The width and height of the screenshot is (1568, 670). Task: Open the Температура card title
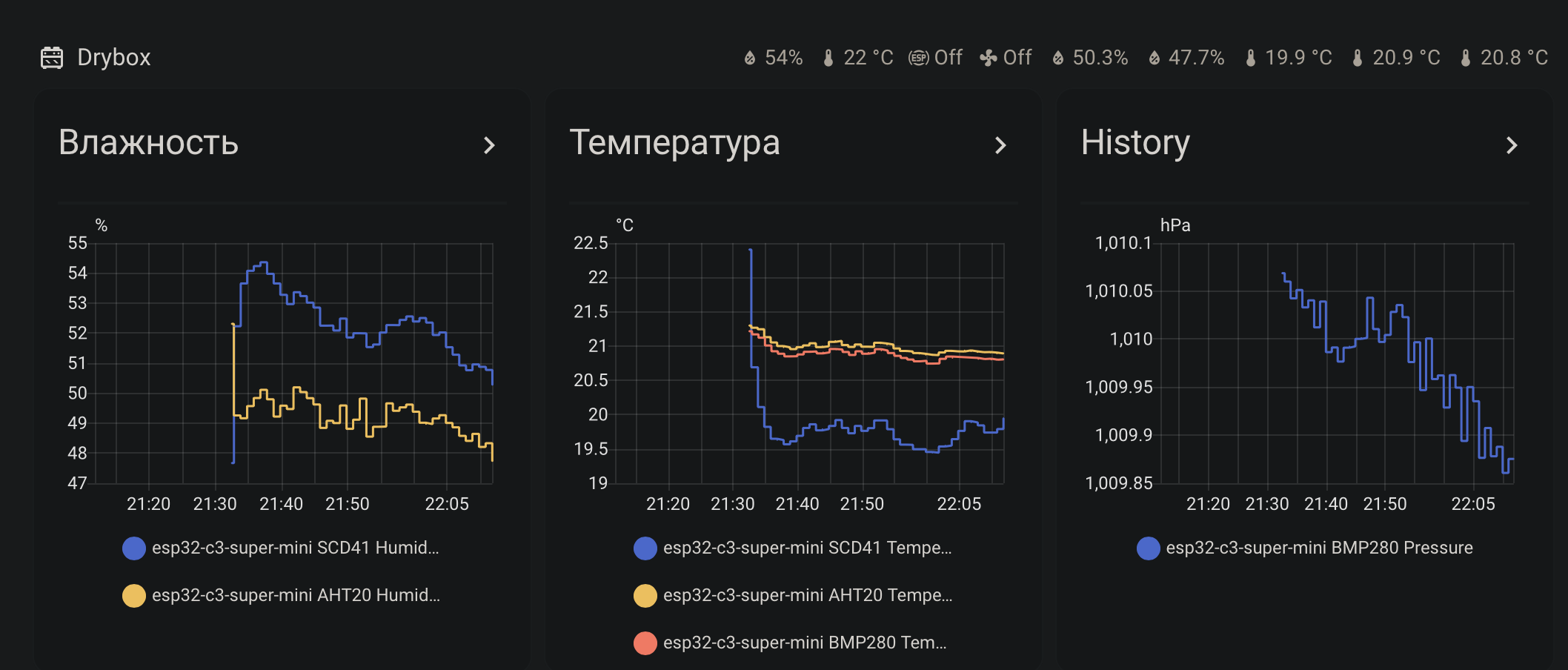[x=674, y=142]
